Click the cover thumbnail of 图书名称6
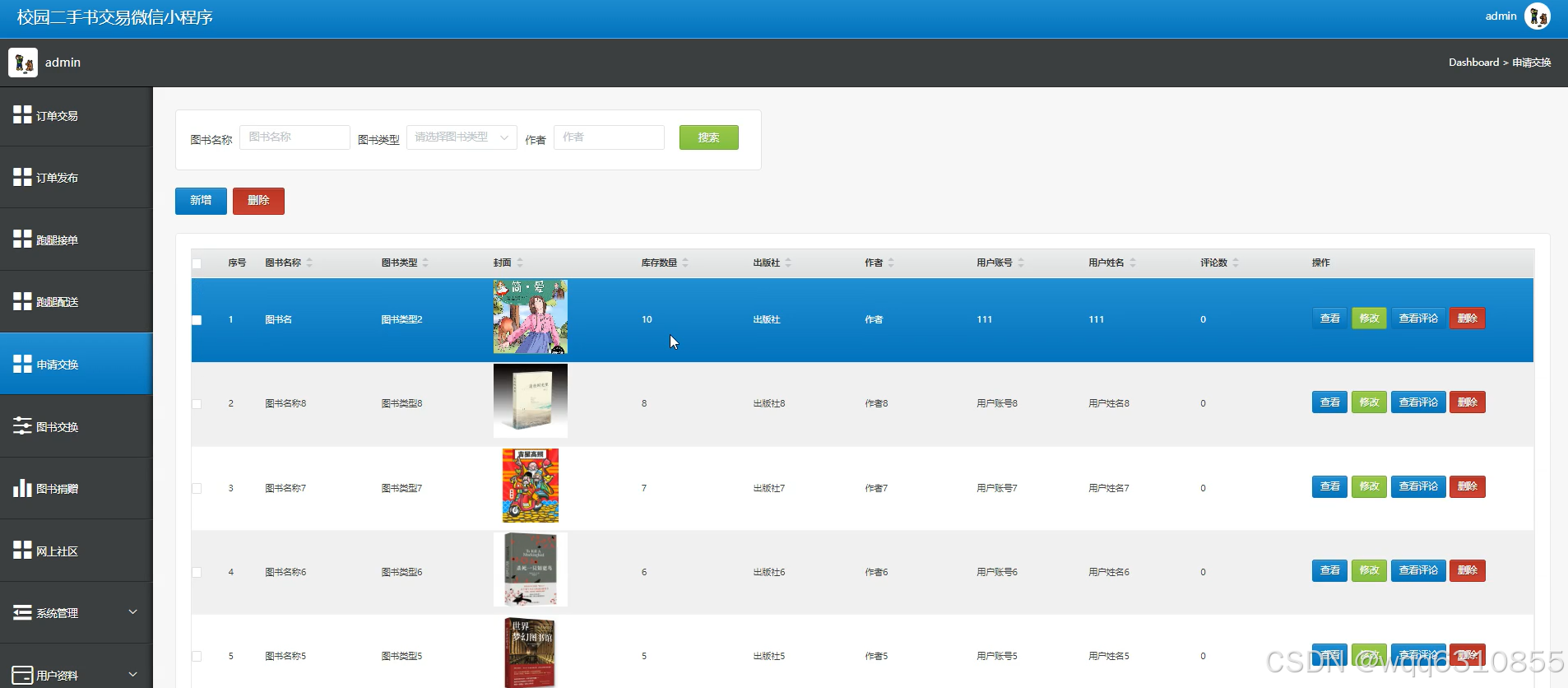Screen dimensions: 1568x688 coord(531,569)
